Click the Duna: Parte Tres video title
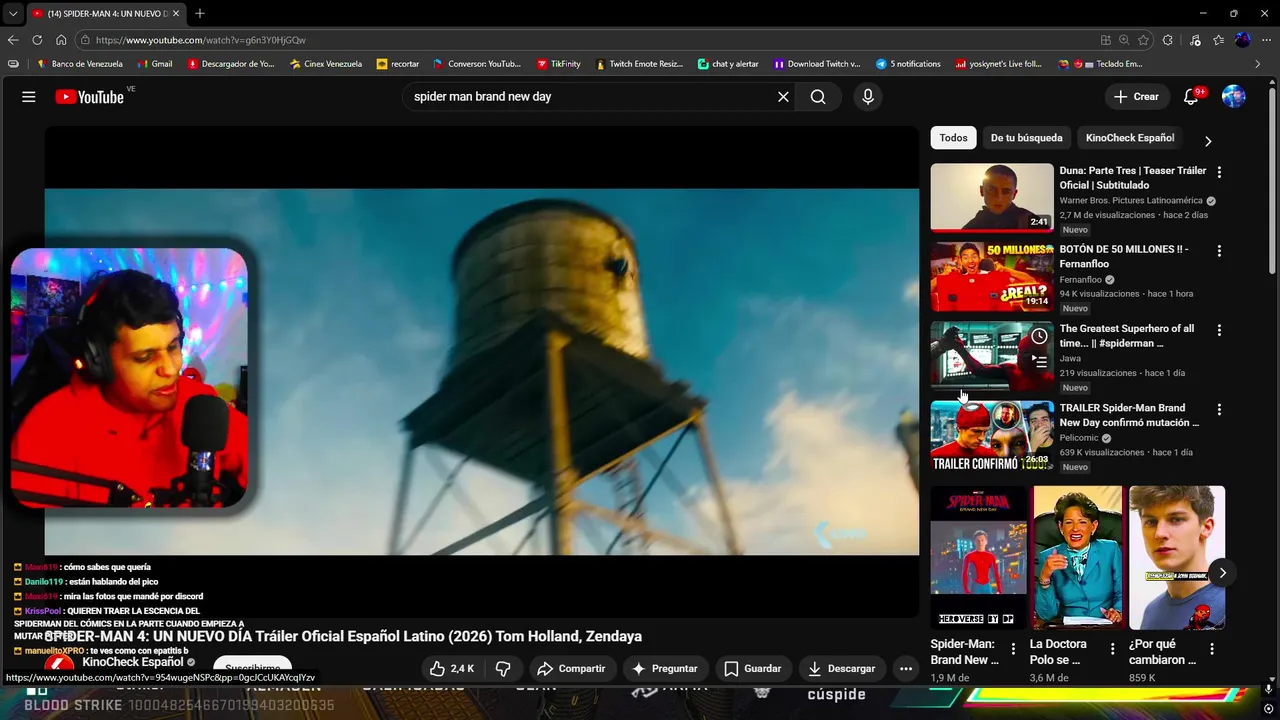Image resolution: width=1280 pixels, height=720 pixels. coord(1133,178)
